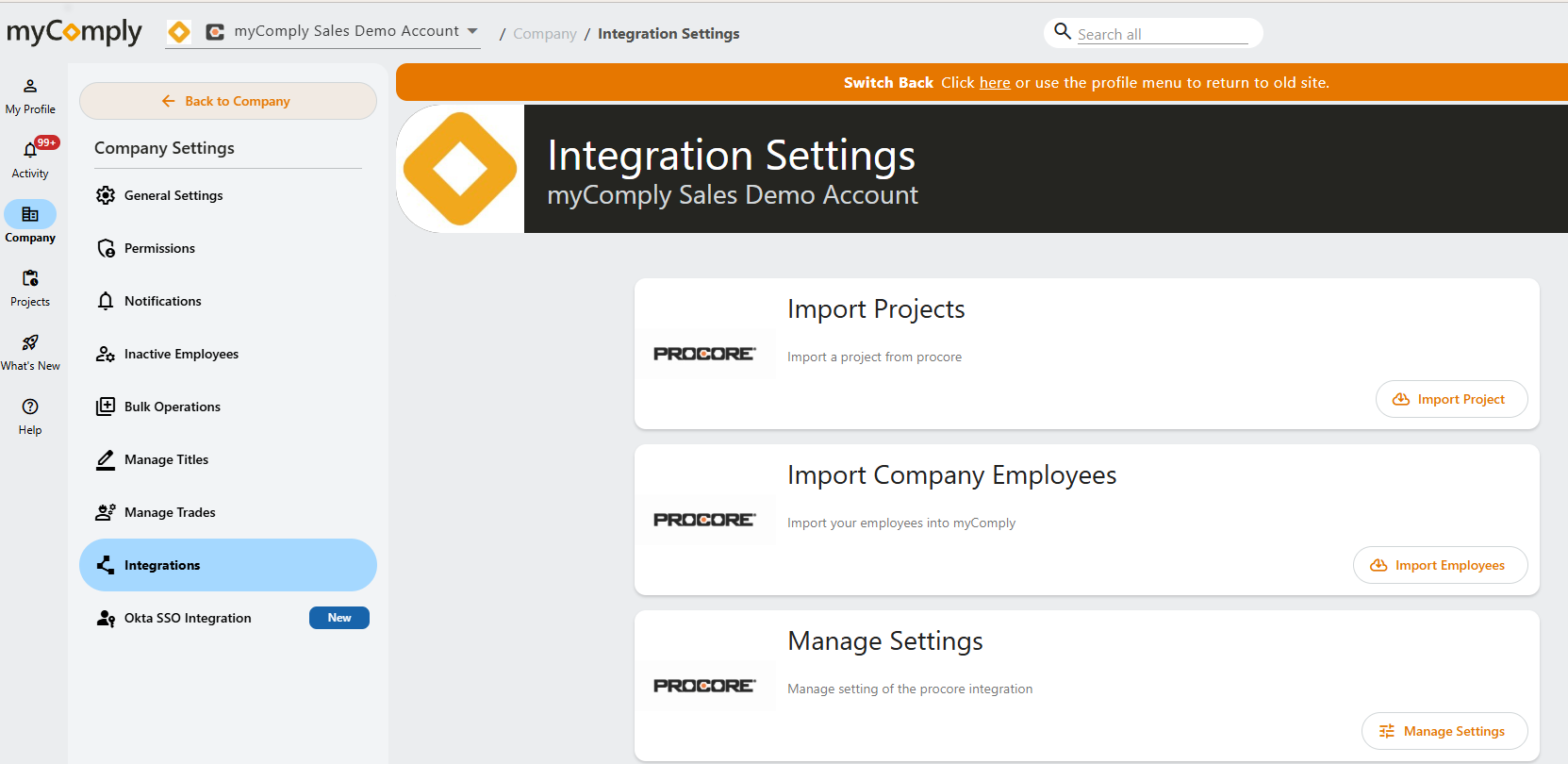Open Manage Trades

point(228,512)
